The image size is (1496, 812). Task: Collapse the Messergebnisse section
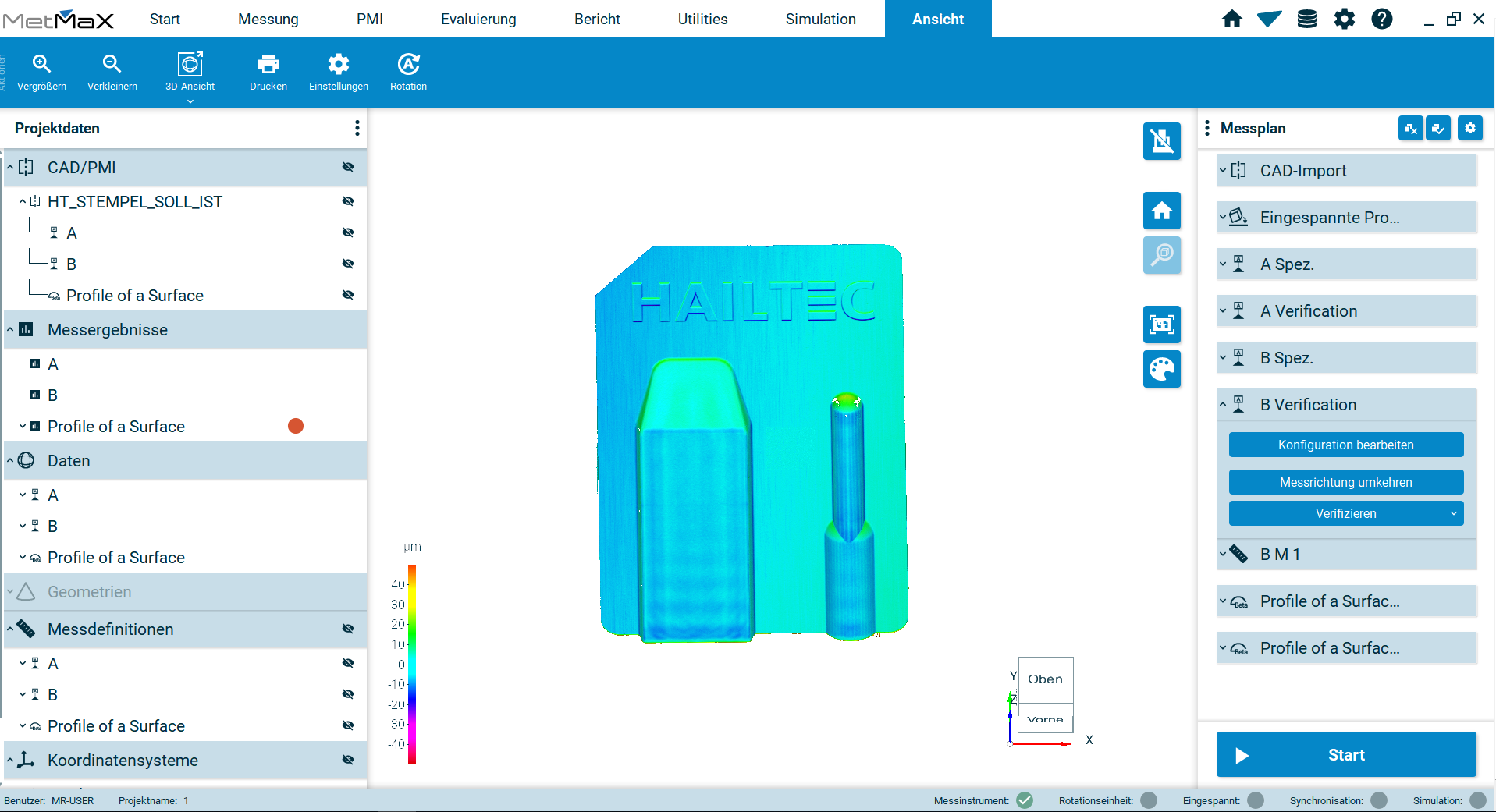tap(10, 329)
